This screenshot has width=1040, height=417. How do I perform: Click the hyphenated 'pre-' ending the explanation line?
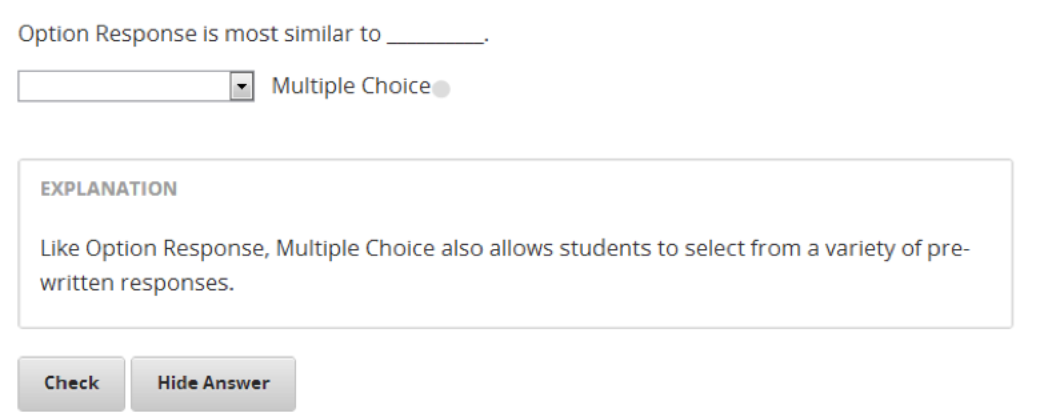pos(942,247)
